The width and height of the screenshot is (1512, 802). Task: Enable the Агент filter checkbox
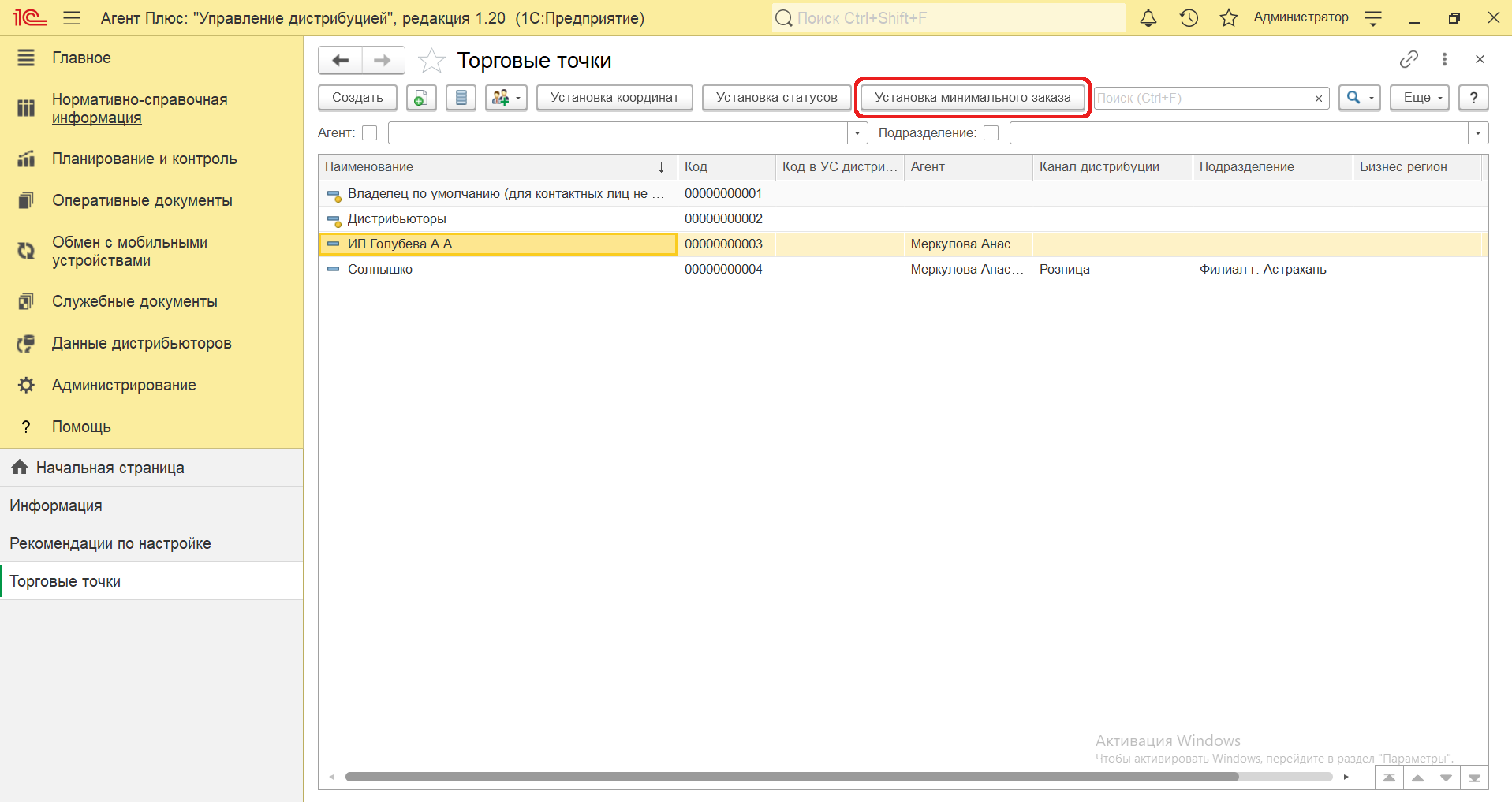(x=369, y=133)
